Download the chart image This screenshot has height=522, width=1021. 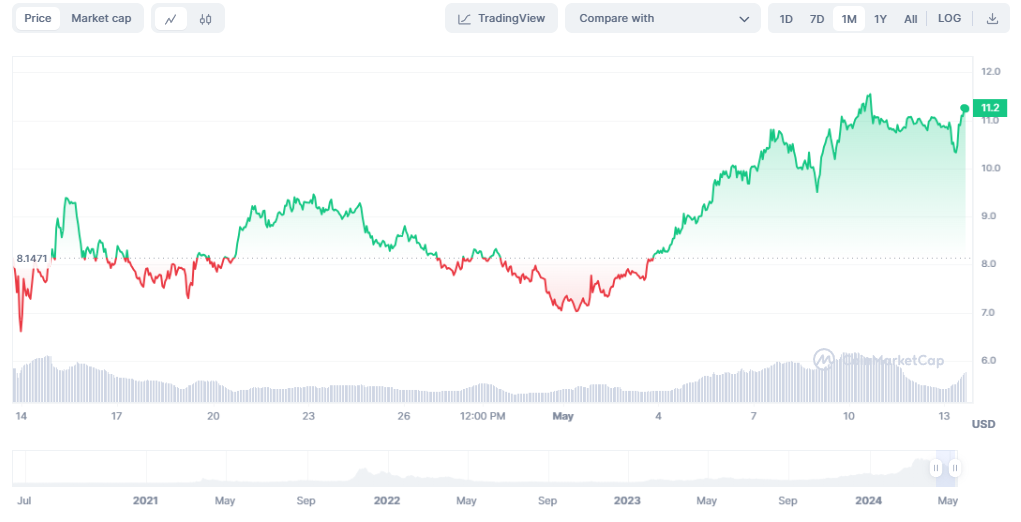click(x=992, y=19)
